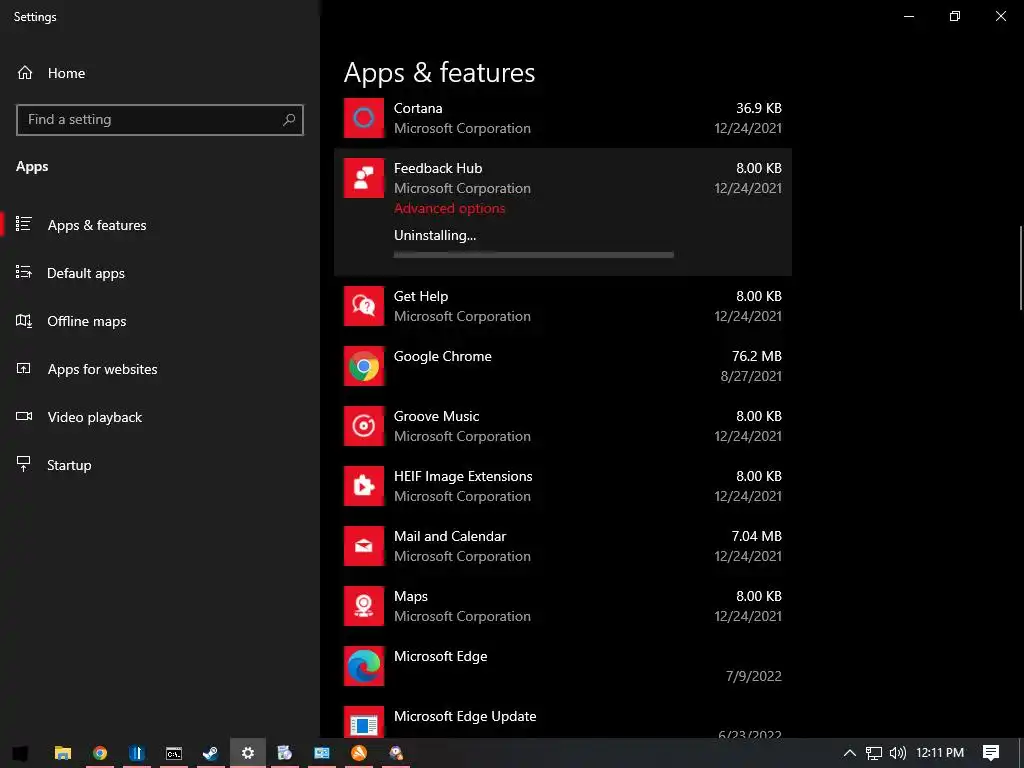Select the Mail and Calendar entry name

450,536
